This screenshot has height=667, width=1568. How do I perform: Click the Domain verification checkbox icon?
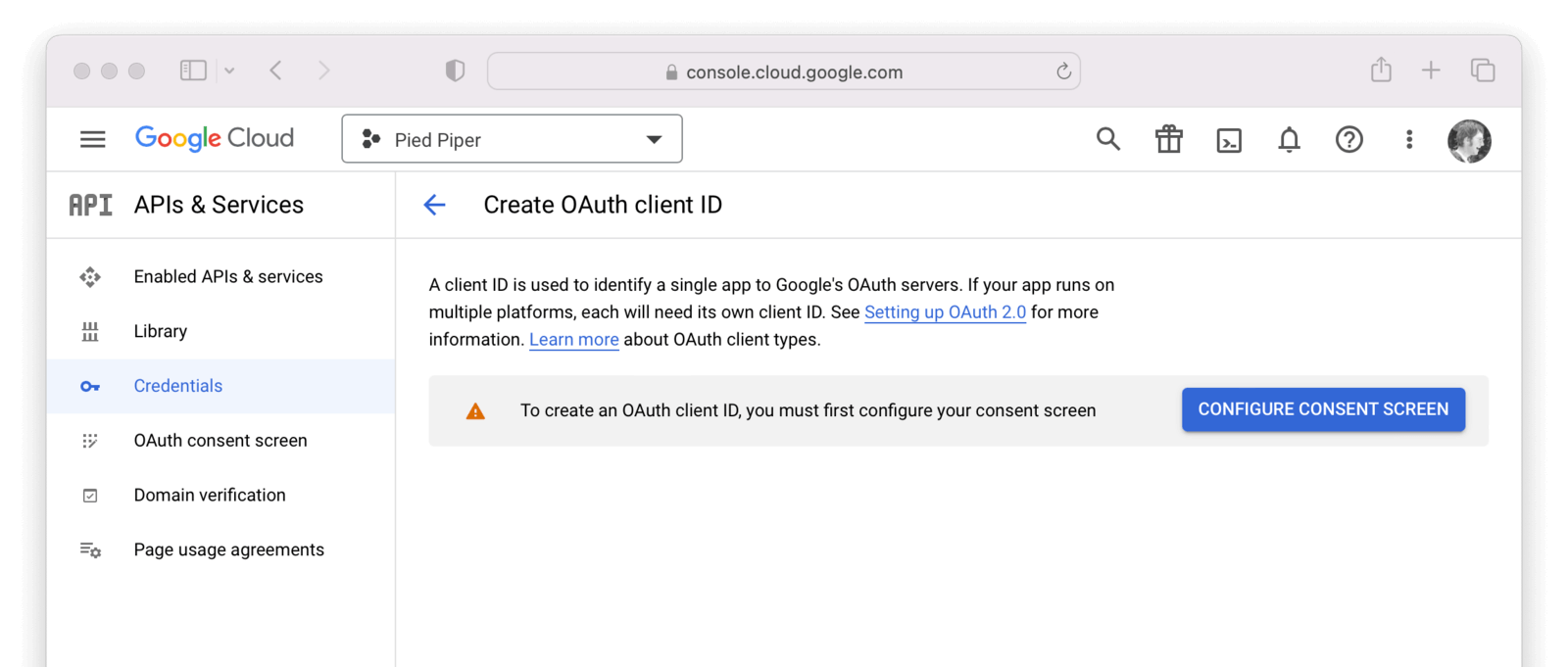click(x=90, y=496)
